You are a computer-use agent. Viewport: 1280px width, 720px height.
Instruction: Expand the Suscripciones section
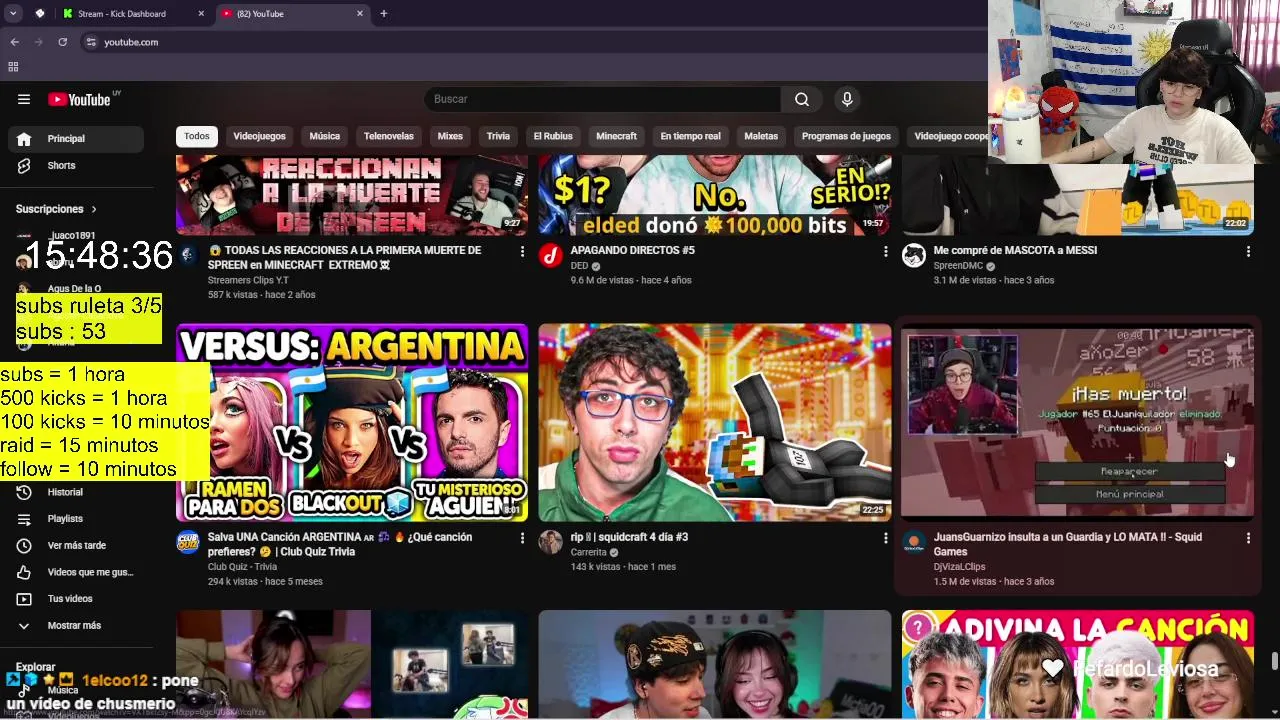pyautogui.click(x=56, y=209)
